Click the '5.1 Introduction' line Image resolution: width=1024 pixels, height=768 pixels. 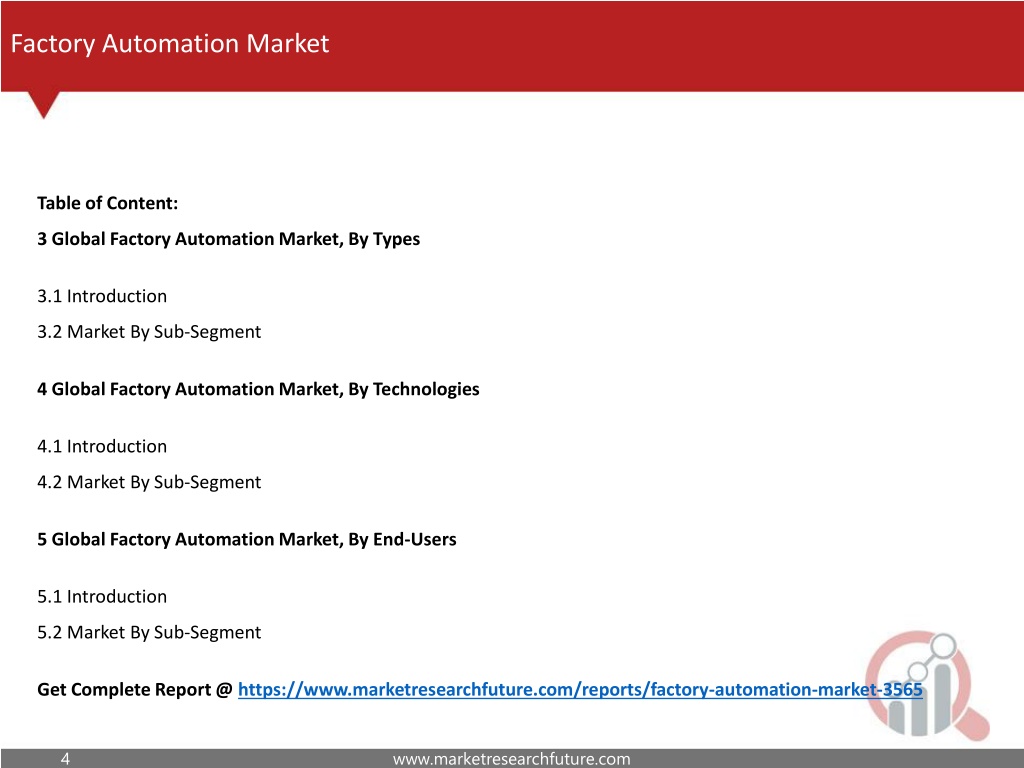[x=102, y=597]
